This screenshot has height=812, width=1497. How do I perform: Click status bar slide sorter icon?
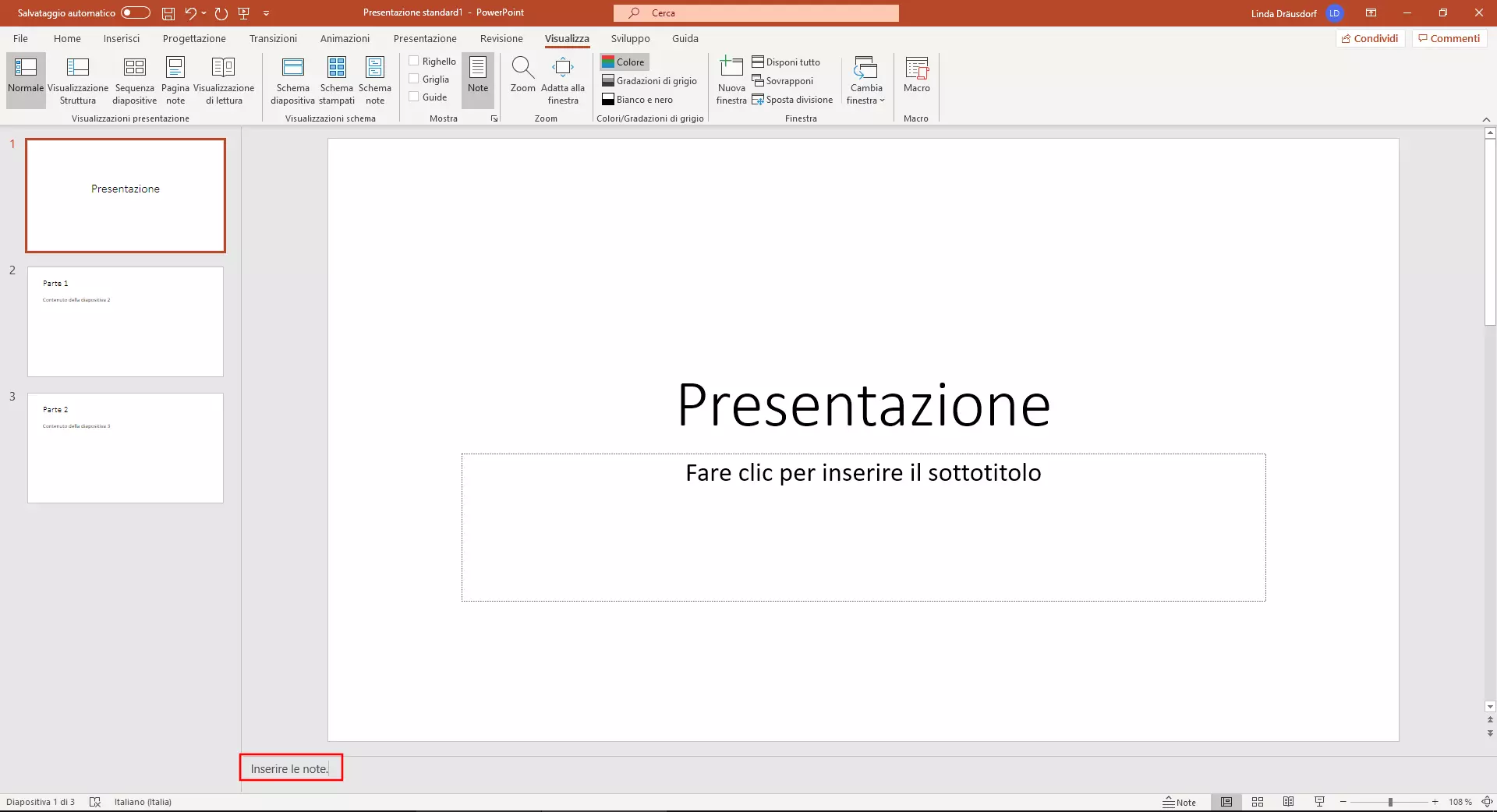click(1258, 802)
